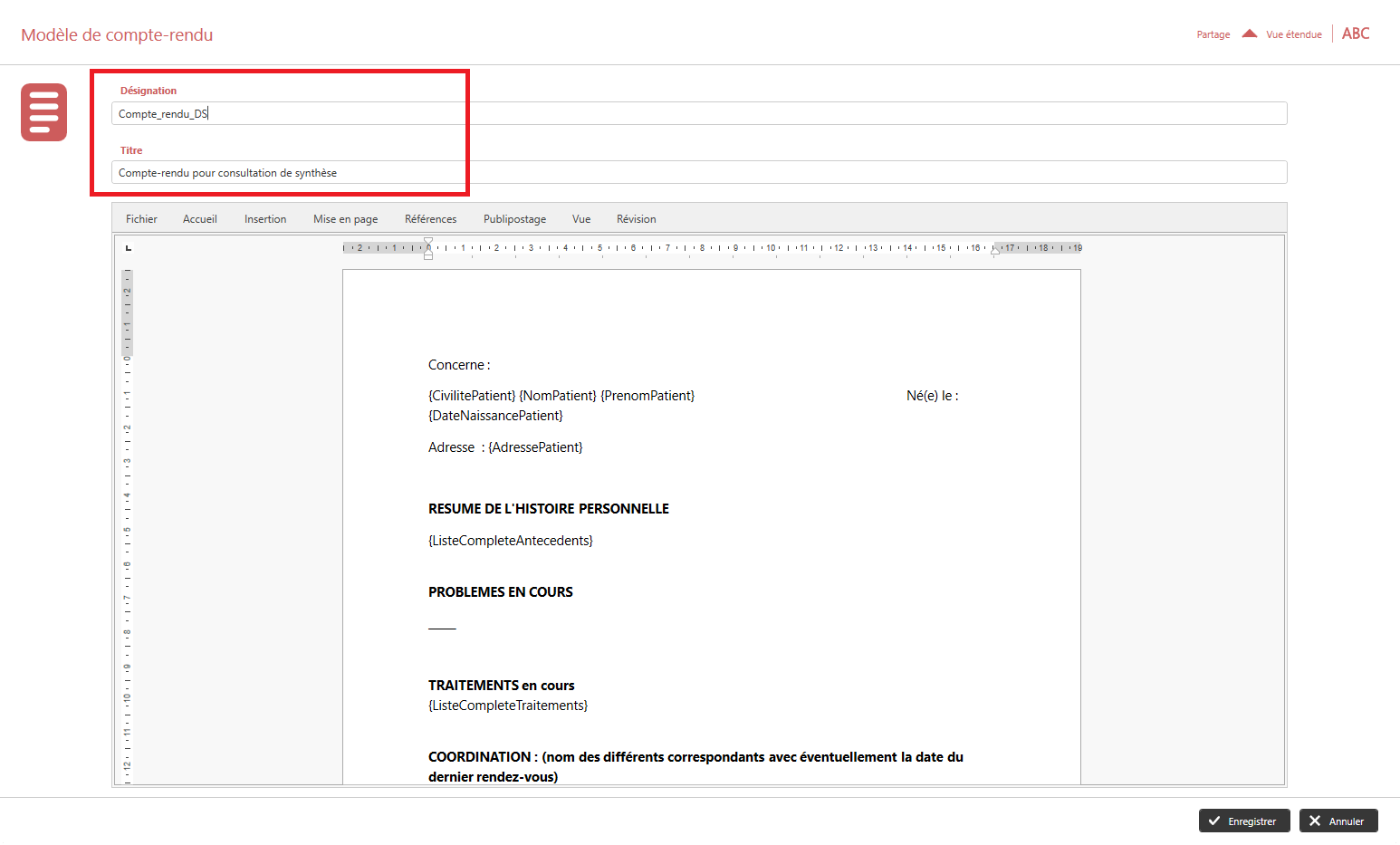Save the template with Enregistrer
Screen dimensions: 1400x845
pos(1244,821)
